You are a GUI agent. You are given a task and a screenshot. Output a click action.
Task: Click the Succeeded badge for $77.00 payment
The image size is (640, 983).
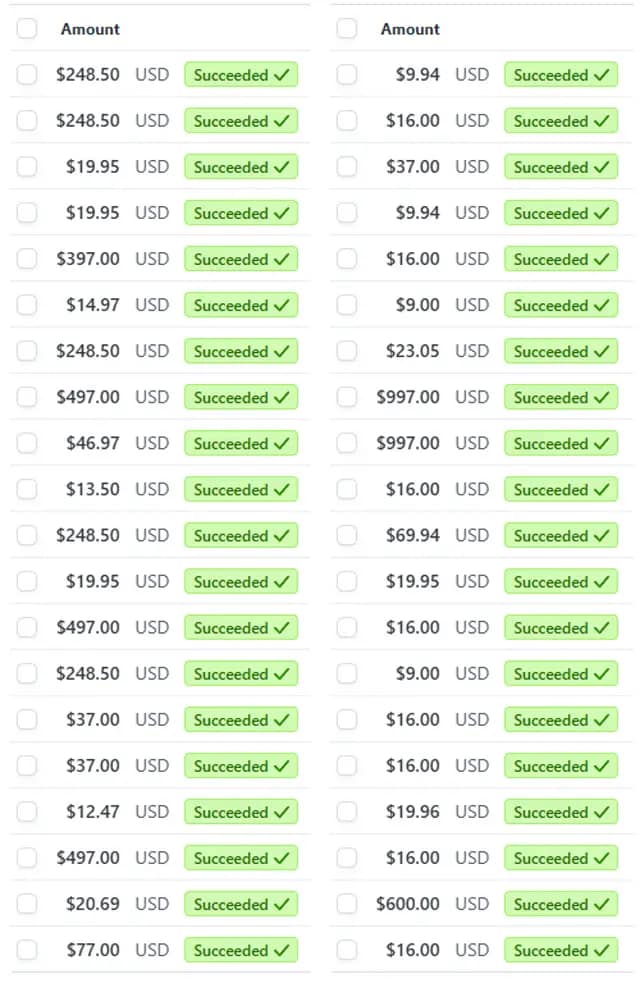click(x=241, y=950)
